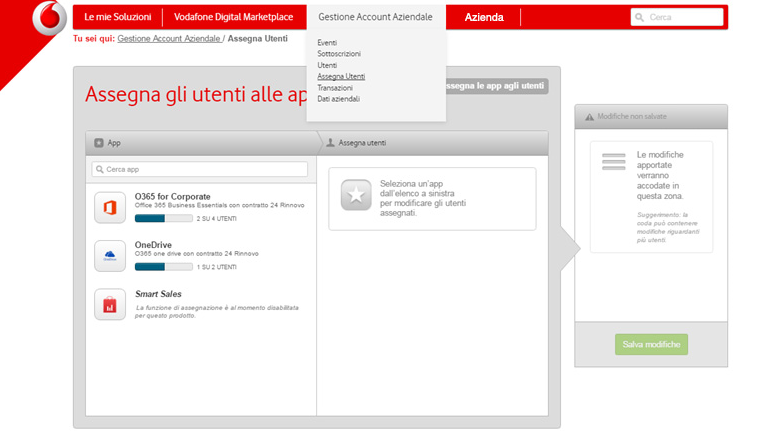762x448 pixels.
Task: Choose Sottoscrizioni in the dropdown menu
Action: pos(339,54)
